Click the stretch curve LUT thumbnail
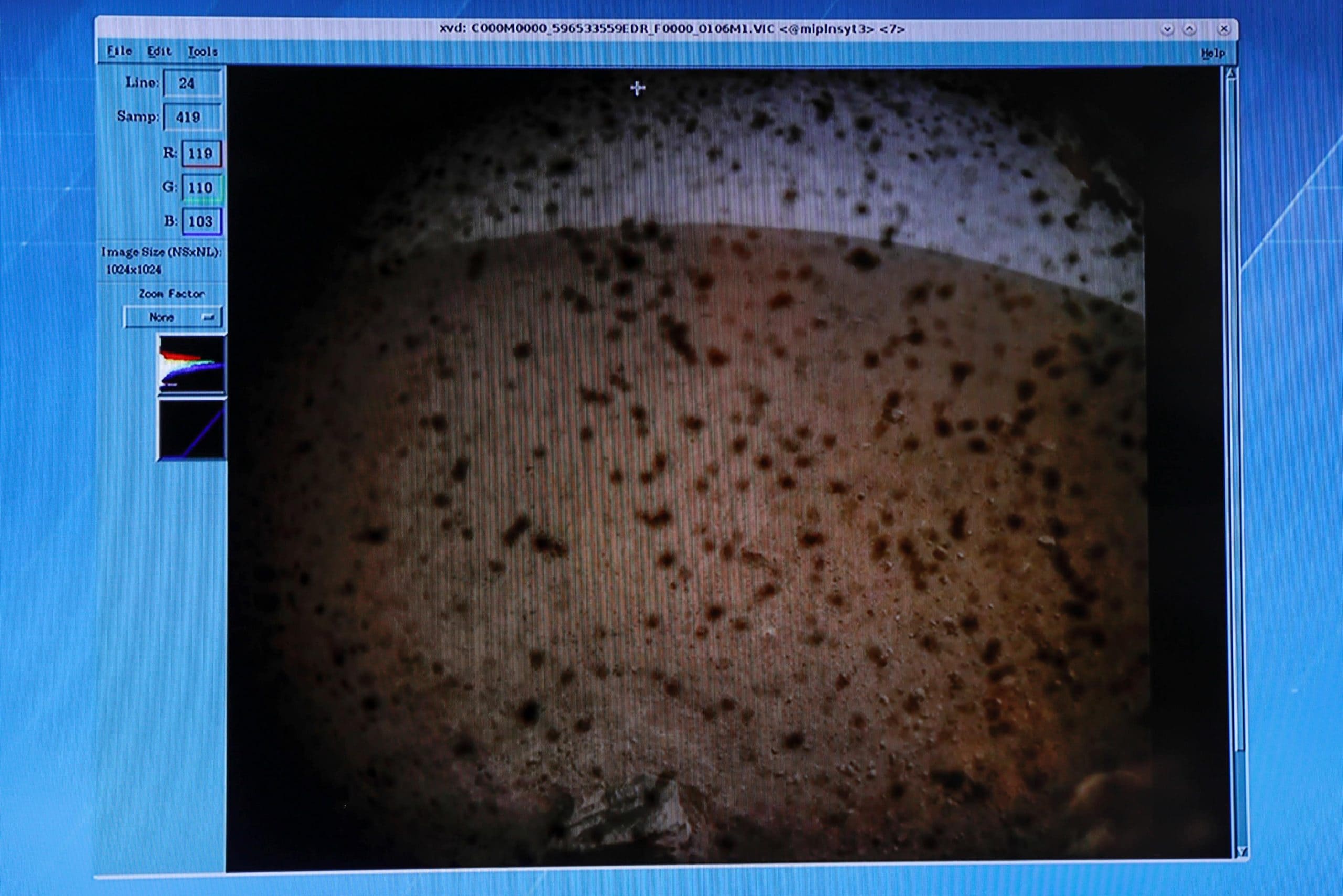 [x=191, y=430]
